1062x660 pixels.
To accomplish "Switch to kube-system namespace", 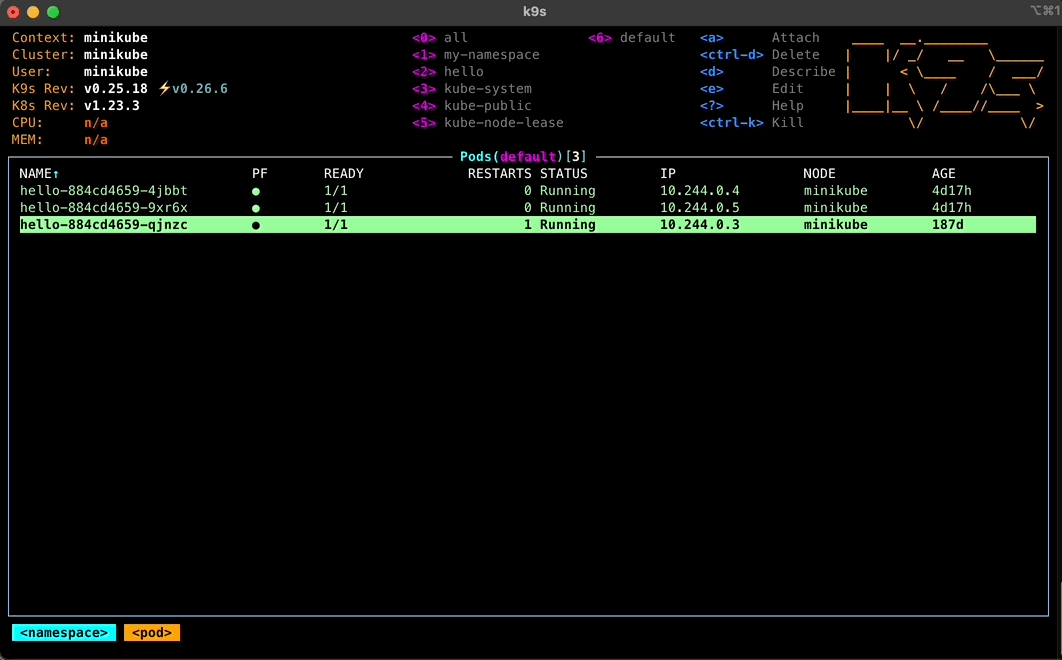I will tap(472, 88).
